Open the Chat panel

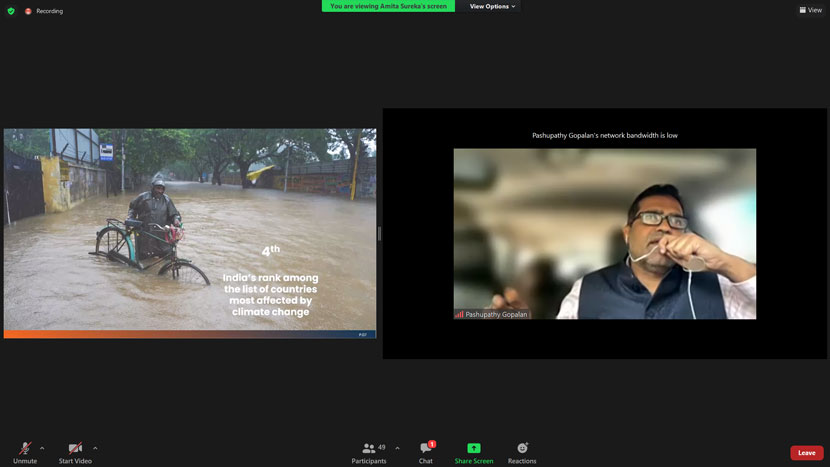click(x=426, y=449)
